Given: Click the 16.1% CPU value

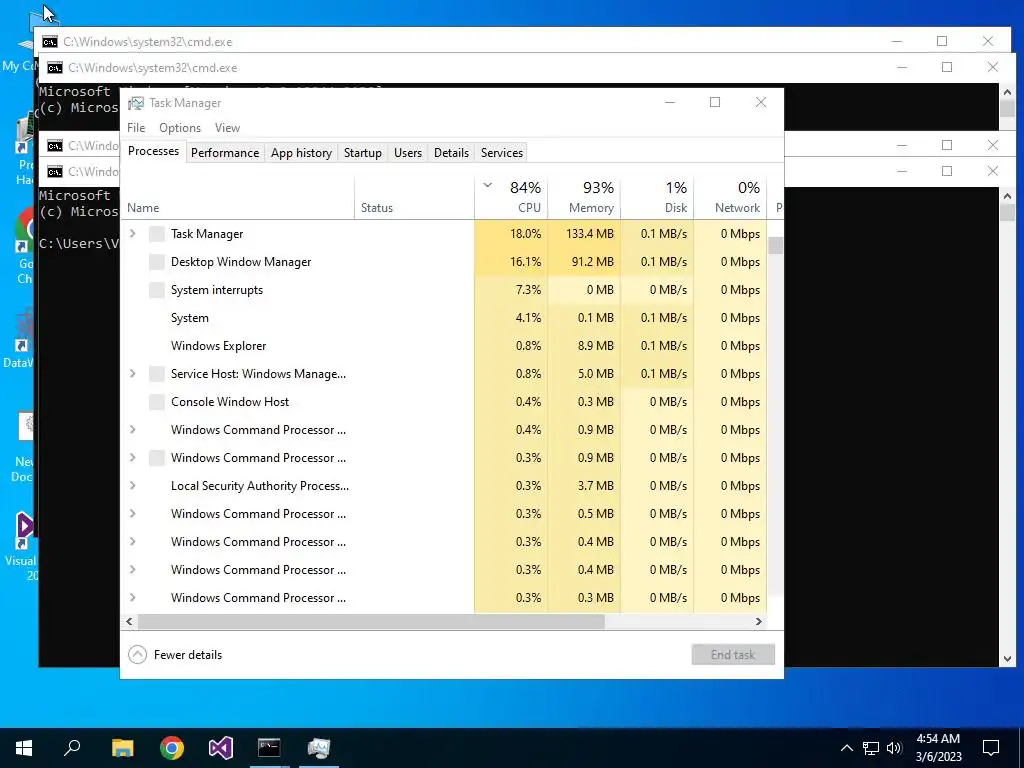Looking at the screenshot, I should (x=525, y=262).
